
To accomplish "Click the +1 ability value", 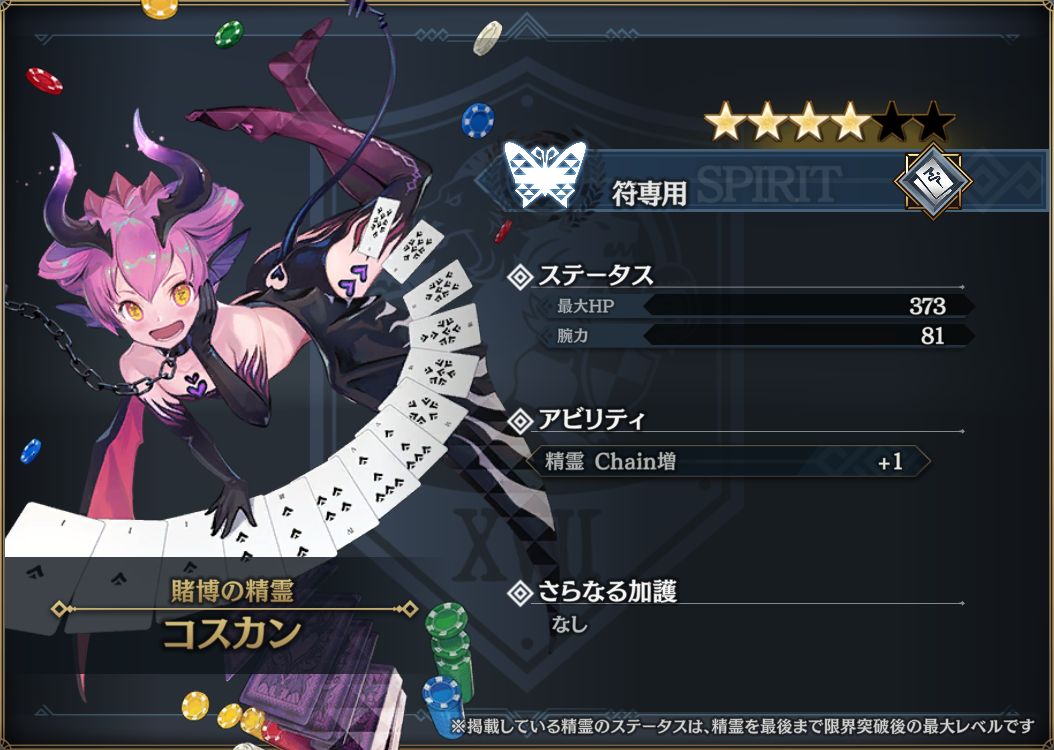I will (x=890, y=462).
